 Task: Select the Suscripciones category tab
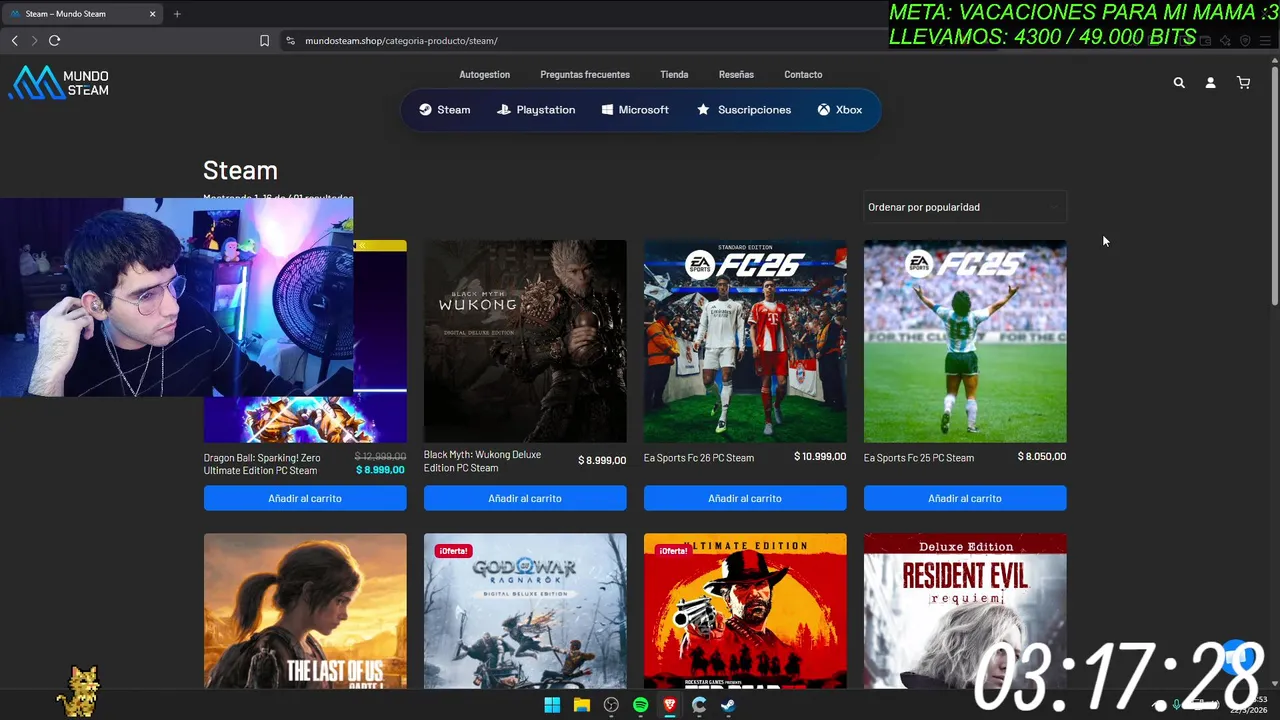point(744,110)
